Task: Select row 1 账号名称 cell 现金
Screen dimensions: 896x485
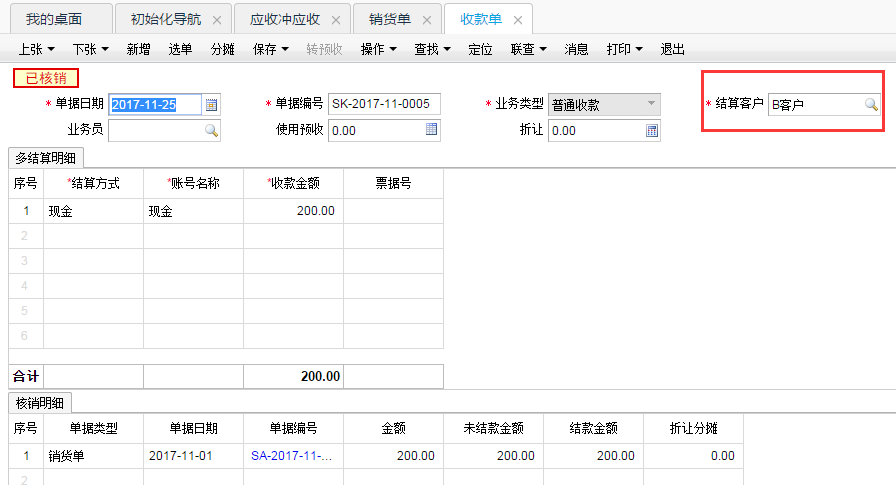Action: coord(193,211)
